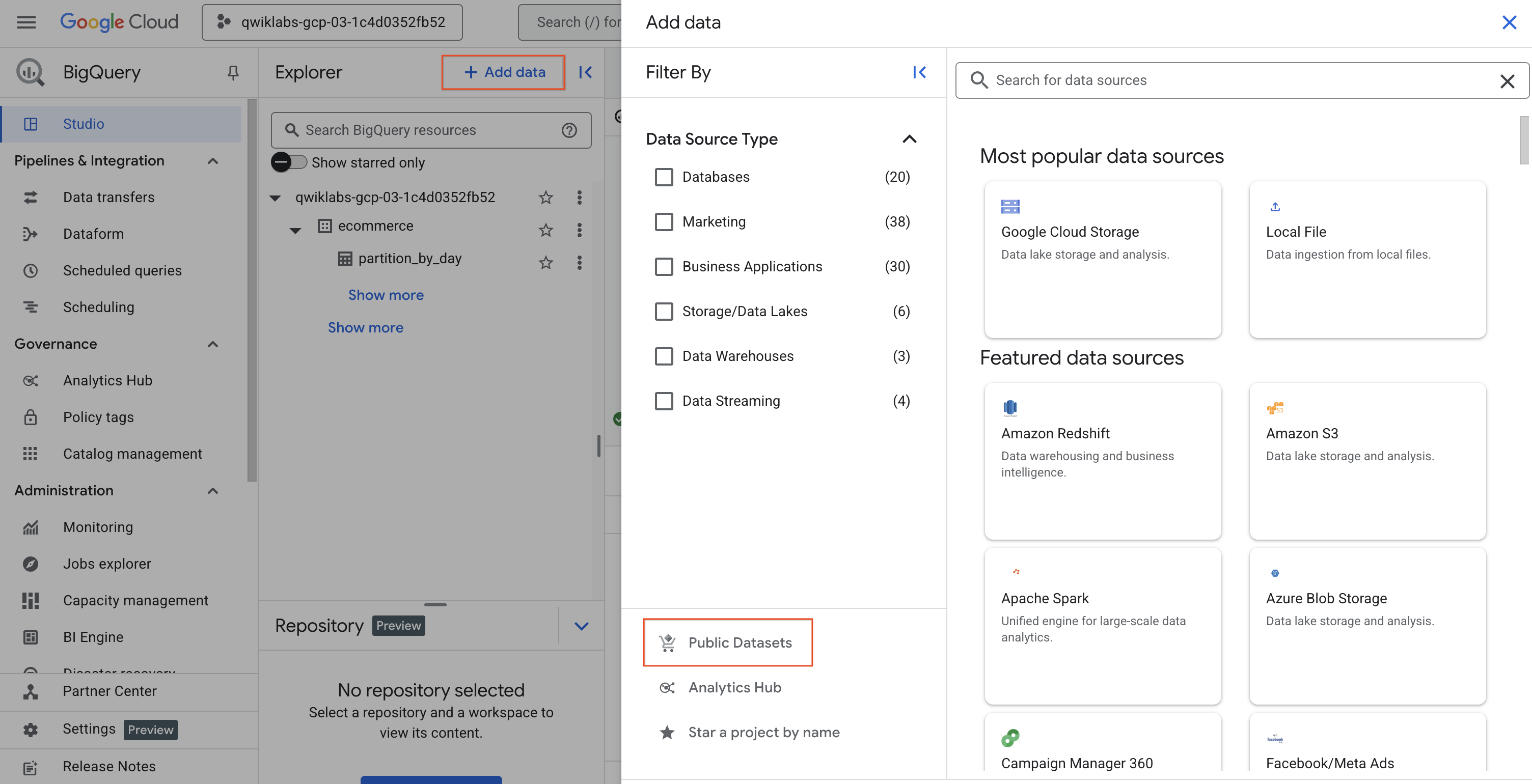
Task: Collapse the Filter By panel
Action: tap(919, 72)
